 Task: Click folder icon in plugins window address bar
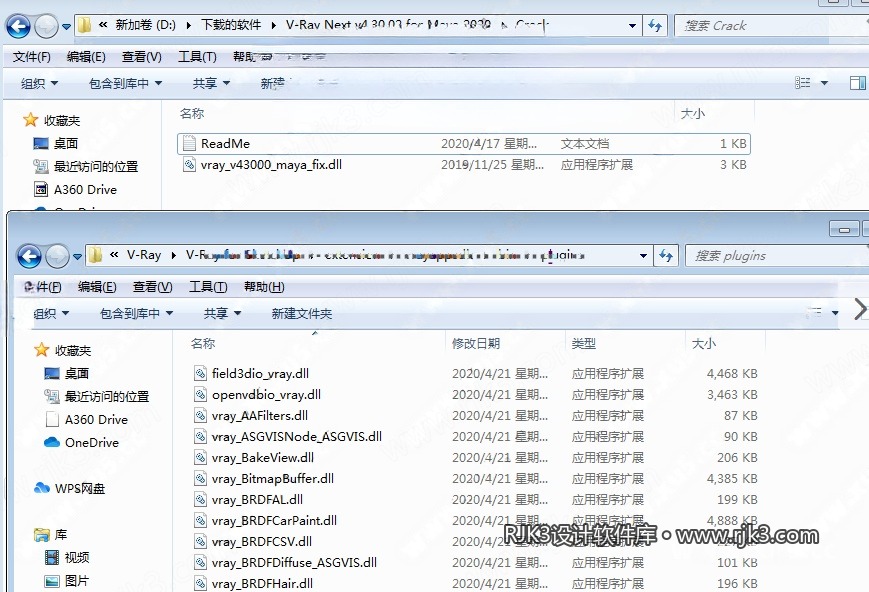click(95, 255)
